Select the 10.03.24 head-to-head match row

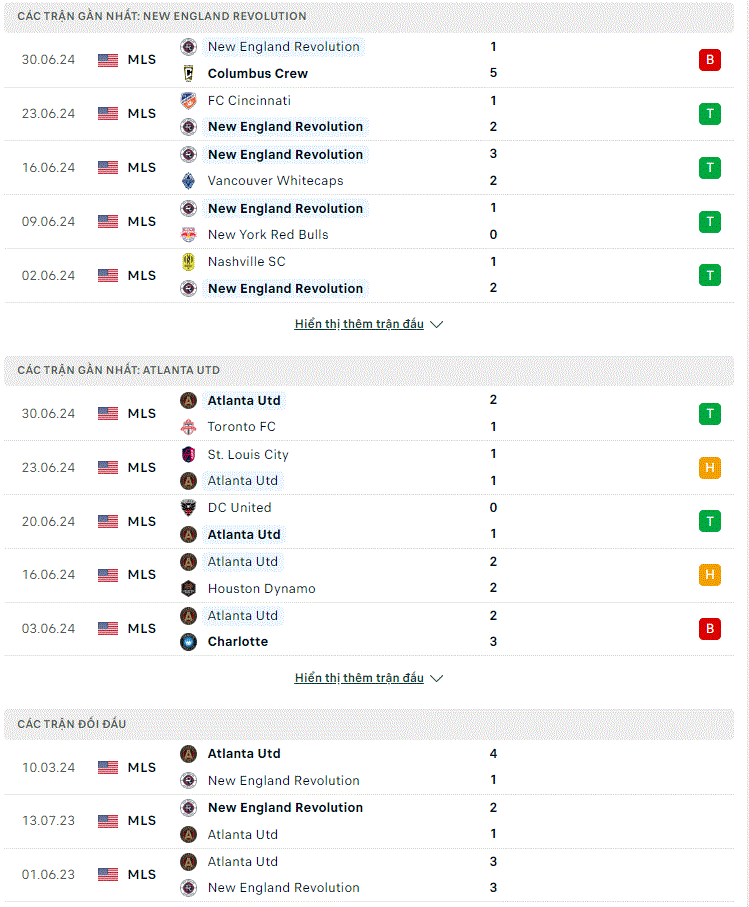(369, 768)
